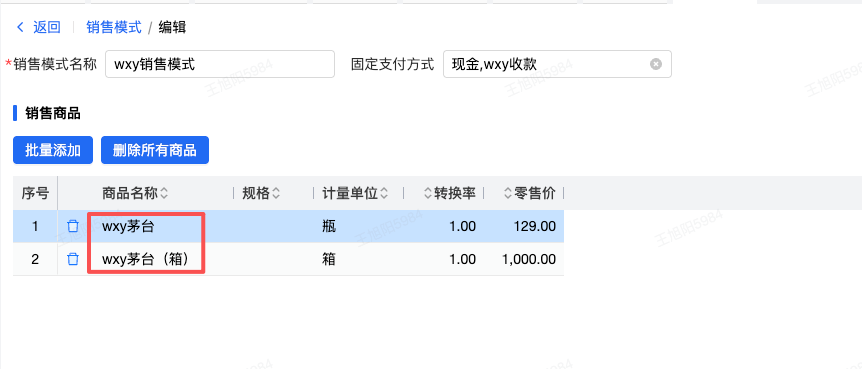Sort by 计量单位 column arrows
Viewport: 862px width, 369px height.
(x=384, y=193)
